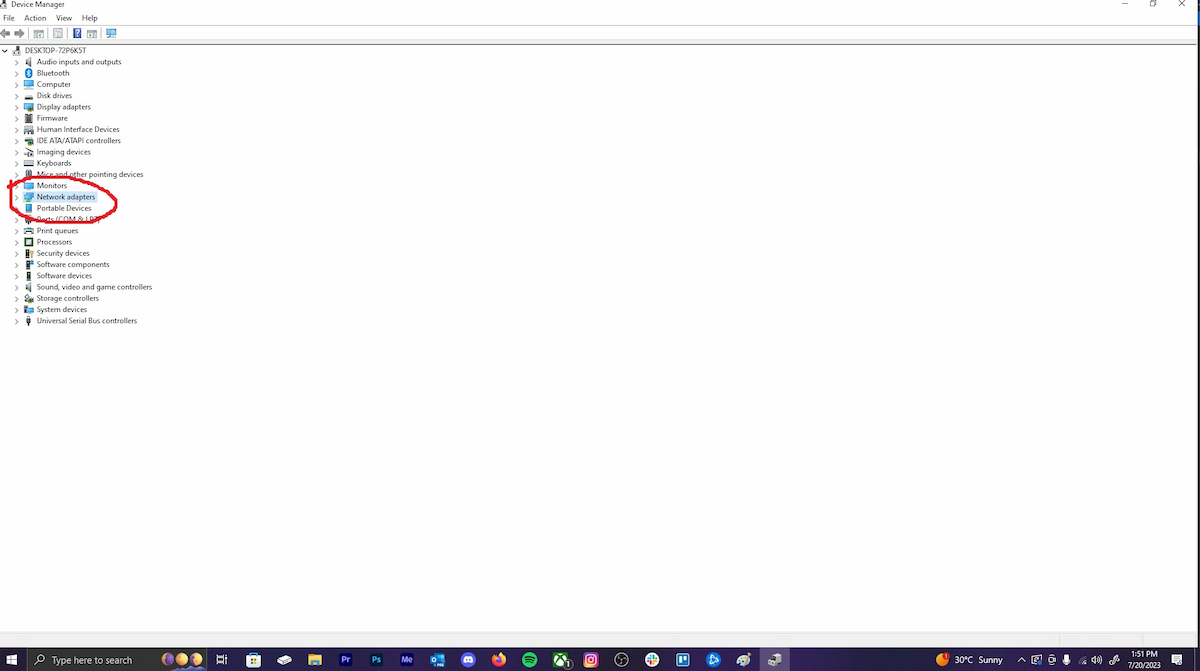Click the show/hide console tree icon
Viewport: 1200px width, 671px height.
39,33
